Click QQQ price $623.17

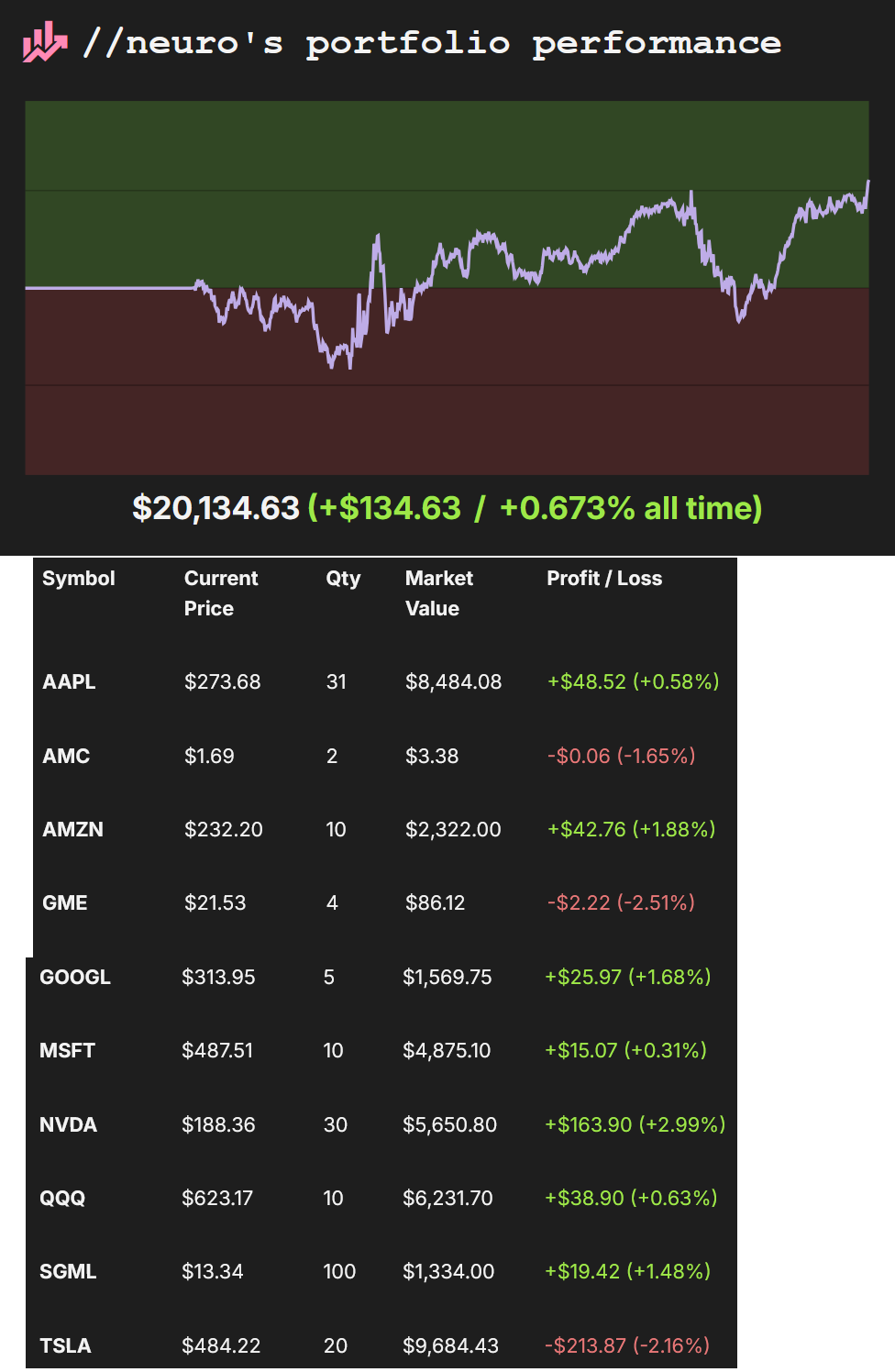point(217,1199)
